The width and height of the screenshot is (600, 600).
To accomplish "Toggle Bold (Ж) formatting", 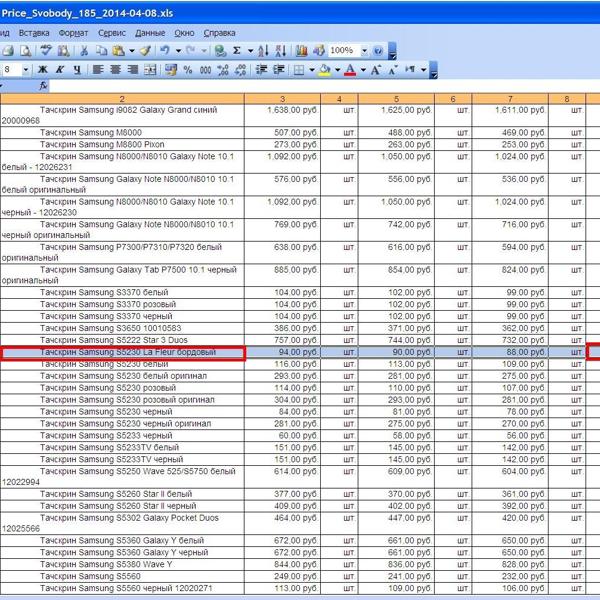I will [42, 70].
